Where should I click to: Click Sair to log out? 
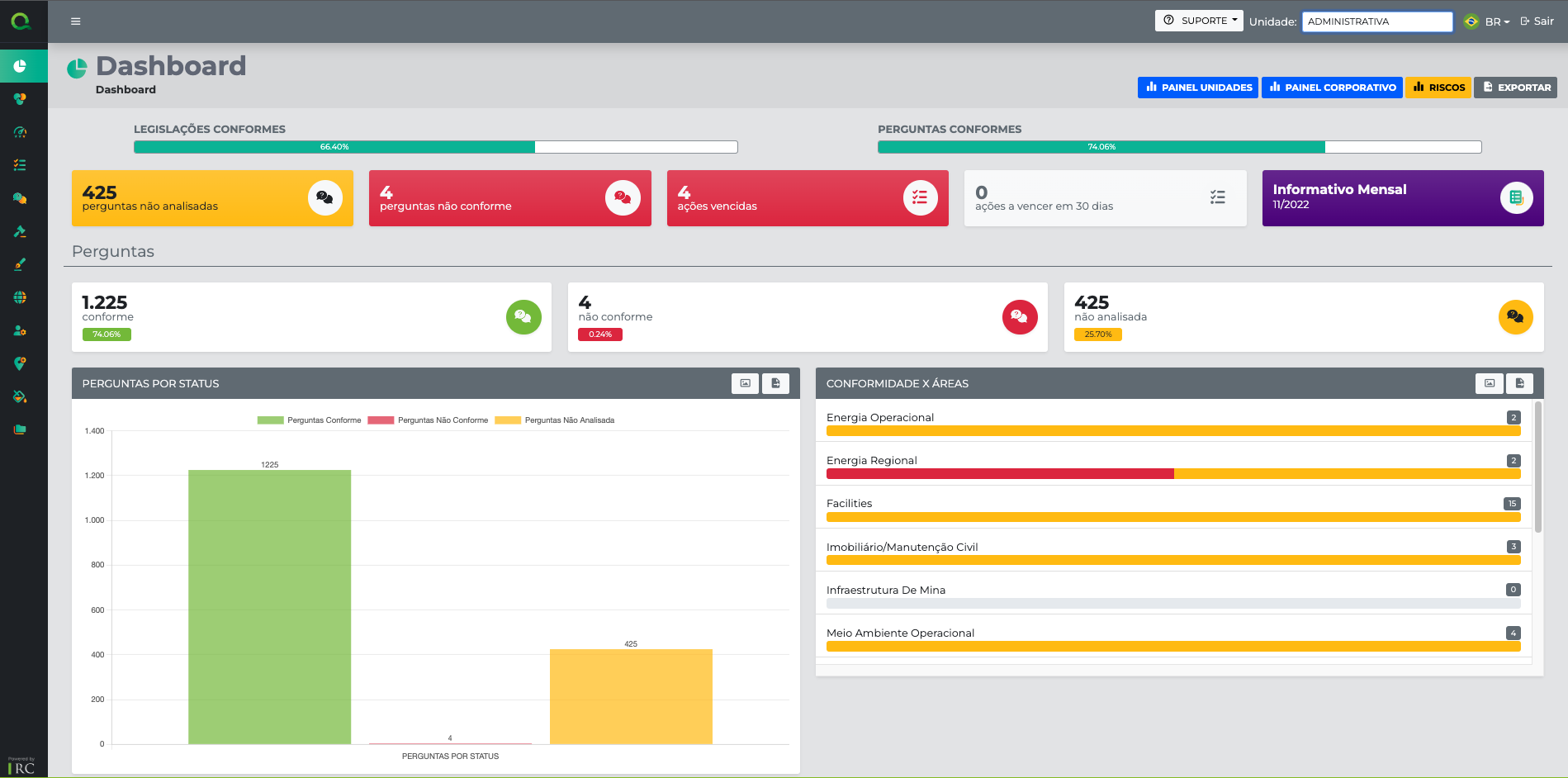(x=1537, y=21)
